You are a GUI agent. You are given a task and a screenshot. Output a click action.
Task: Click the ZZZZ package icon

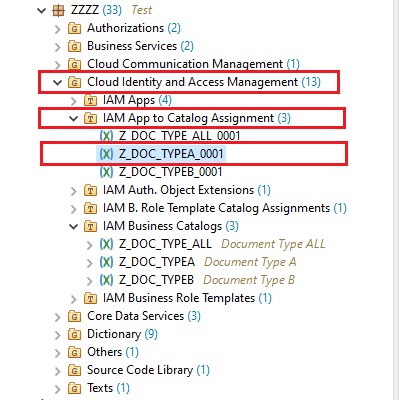58,10
